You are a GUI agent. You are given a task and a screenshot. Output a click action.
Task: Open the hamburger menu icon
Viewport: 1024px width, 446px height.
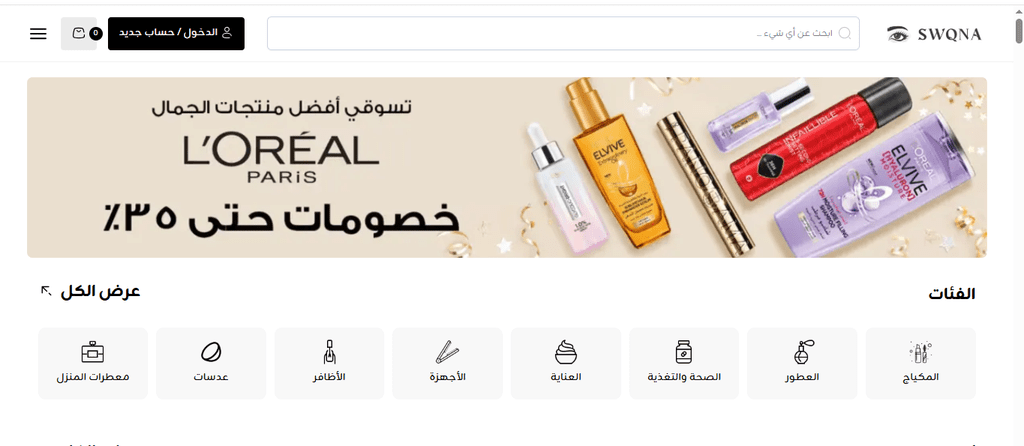tap(39, 34)
